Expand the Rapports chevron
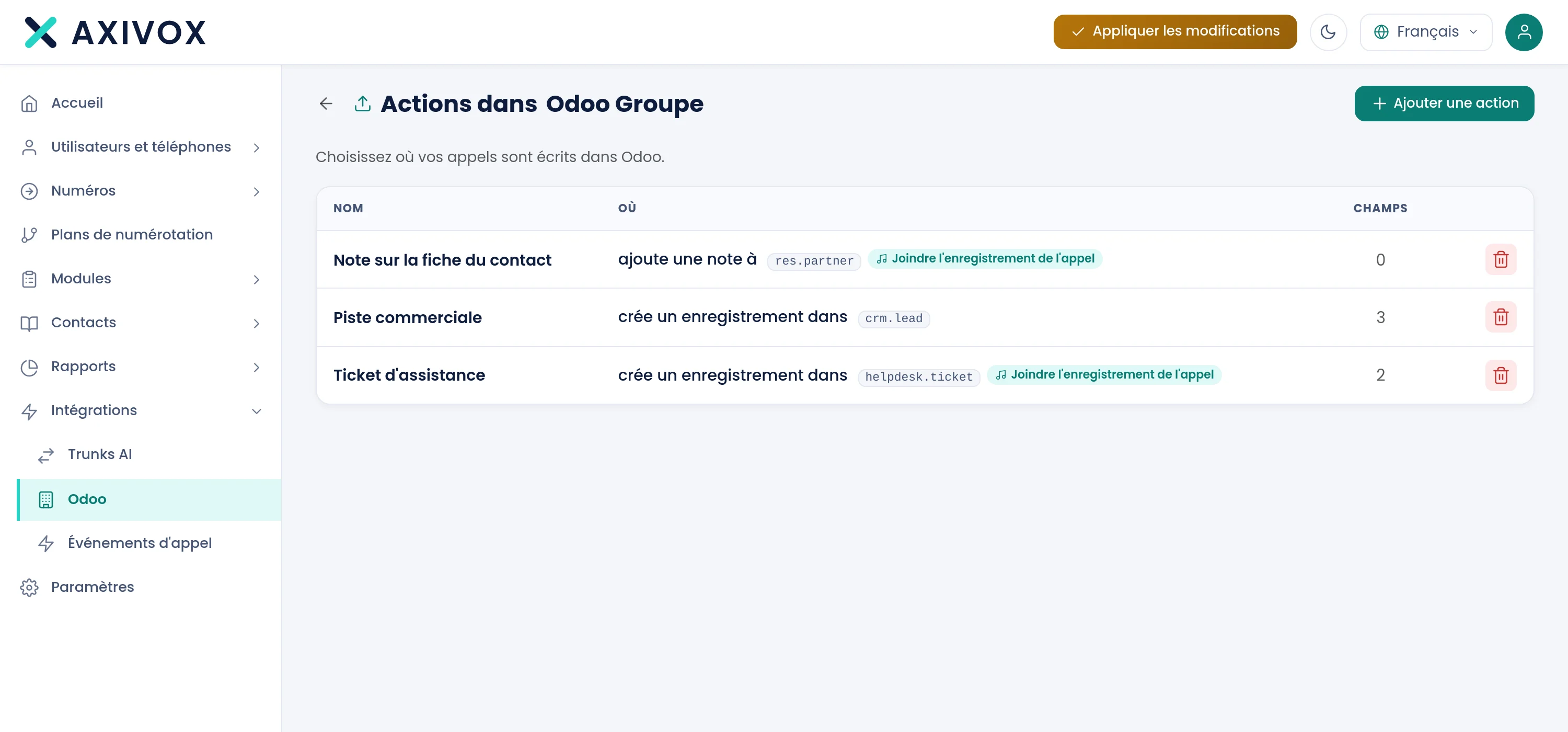Screen dimensions: 1568x732 (256, 367)
